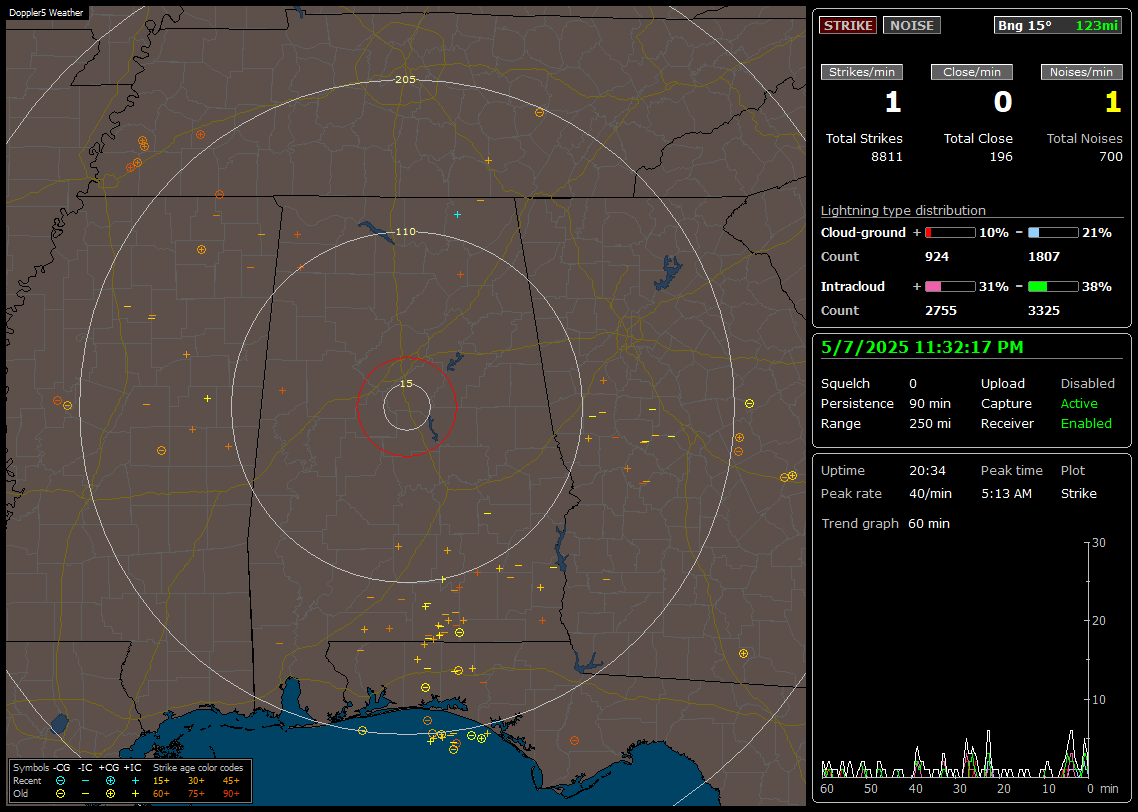1138x812 pixels.
Task: Click the Total Strikes value 8811
Action: coord(886,157)
